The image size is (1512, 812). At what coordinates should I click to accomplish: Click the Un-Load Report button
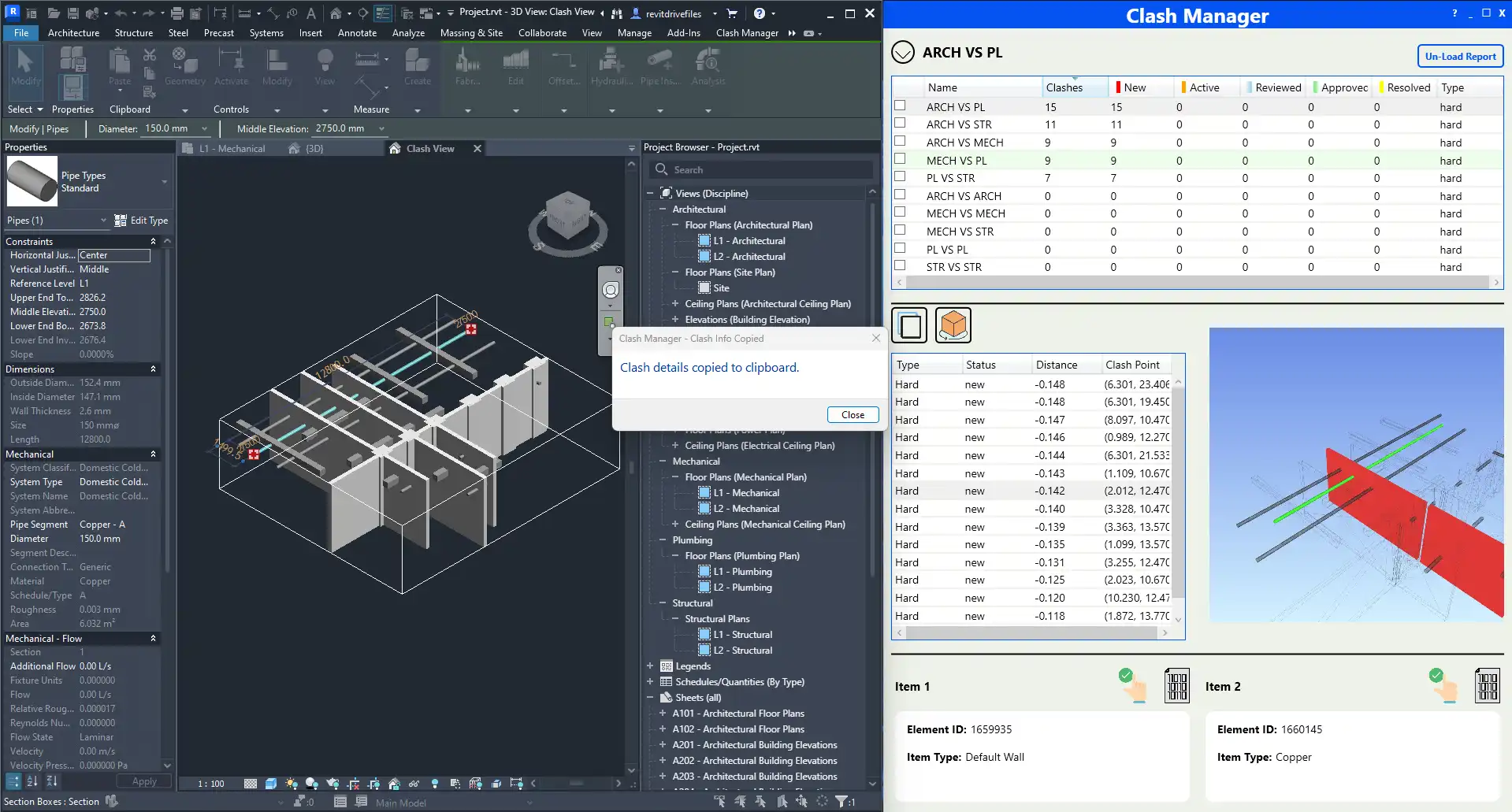1459,56
